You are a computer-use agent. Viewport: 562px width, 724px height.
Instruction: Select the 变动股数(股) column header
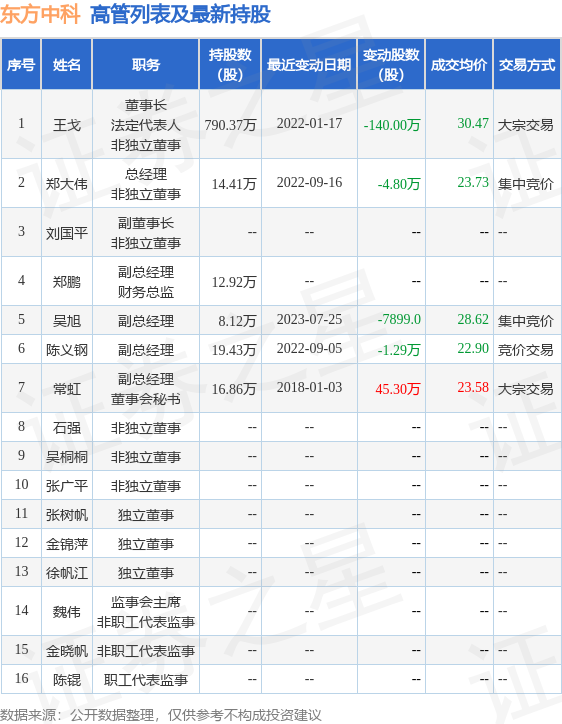[x=391, y=65]
